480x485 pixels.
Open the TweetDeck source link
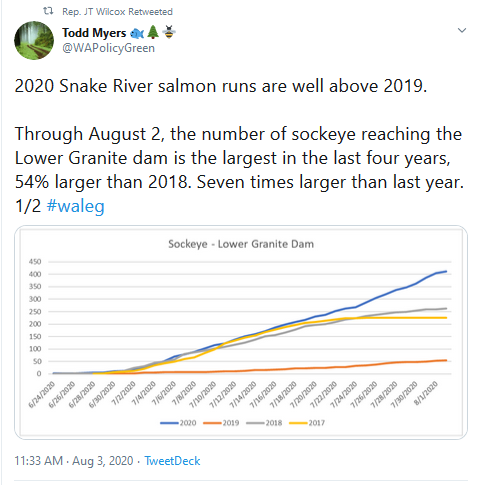[172, 461]
